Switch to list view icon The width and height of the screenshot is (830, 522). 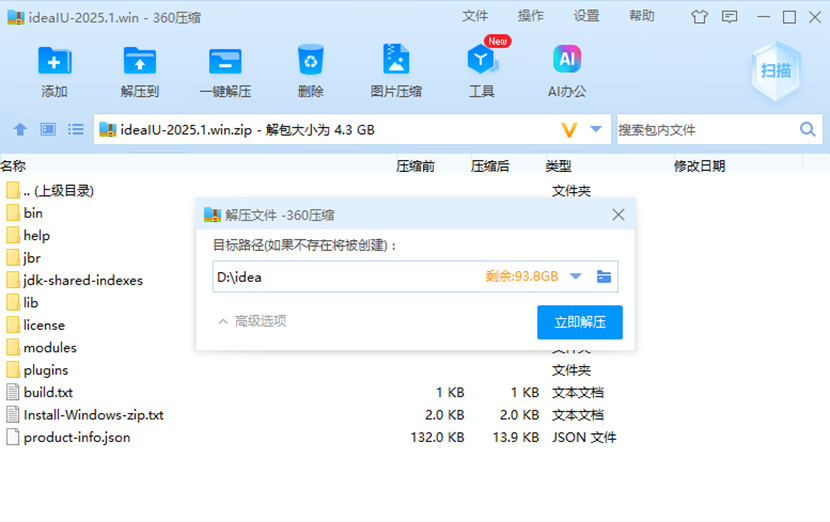76,129
